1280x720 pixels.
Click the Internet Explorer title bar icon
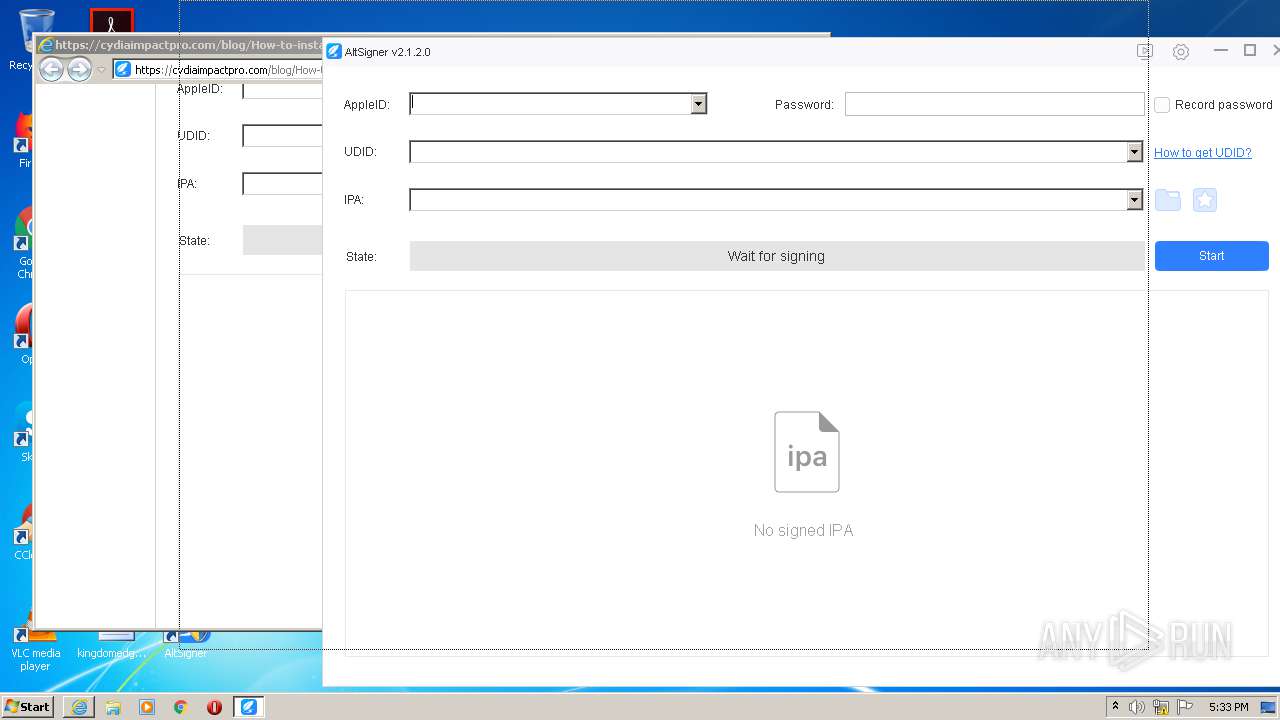45,45
